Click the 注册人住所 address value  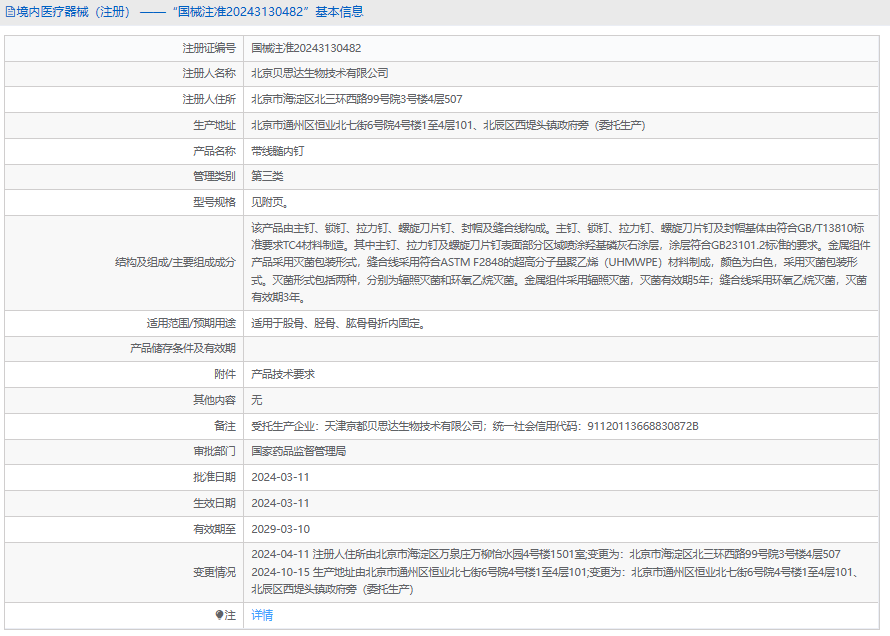tap(356, 100)
